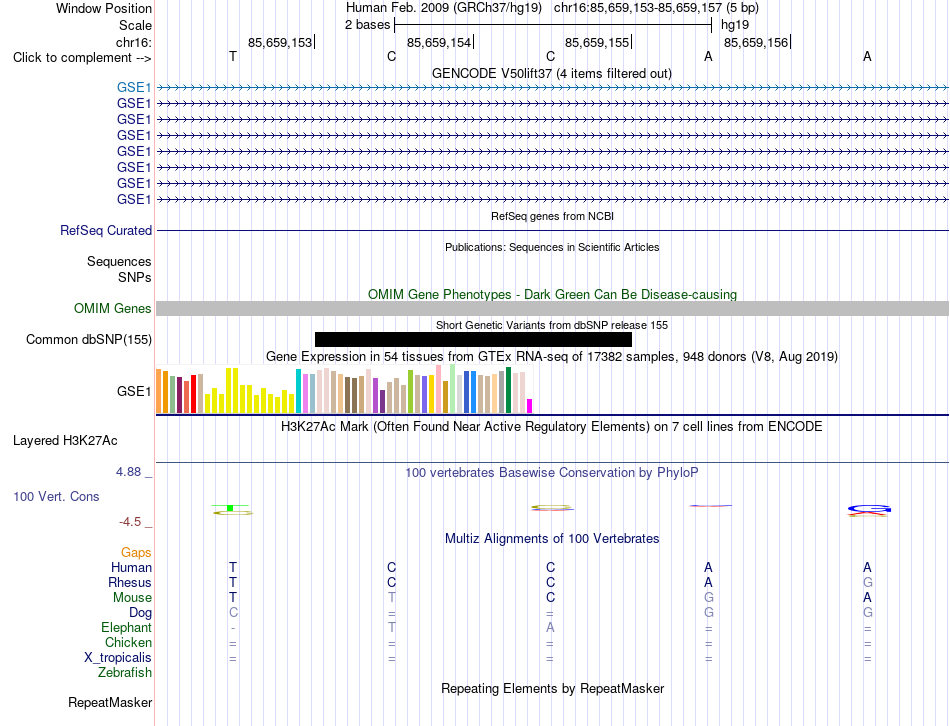Click the 'Human Feb. 2009 (GRCh37/hg19)' text
The image size is (950, 726).
(443, 8)
